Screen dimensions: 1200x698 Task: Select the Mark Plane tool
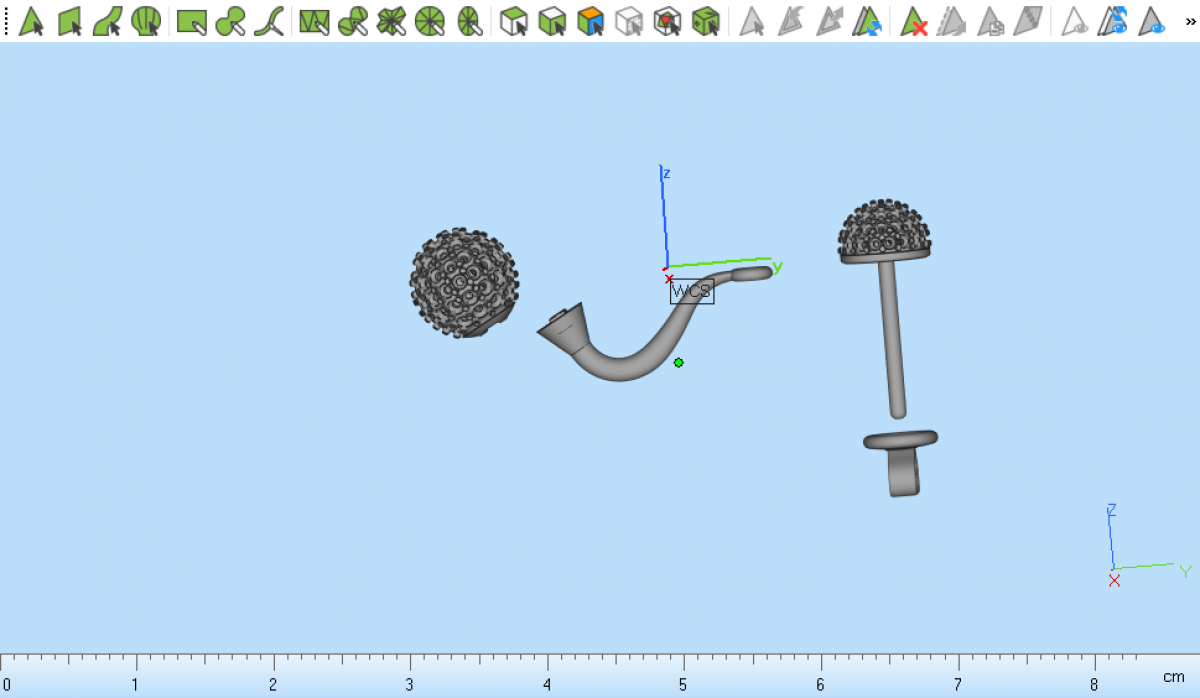(69, 20)
